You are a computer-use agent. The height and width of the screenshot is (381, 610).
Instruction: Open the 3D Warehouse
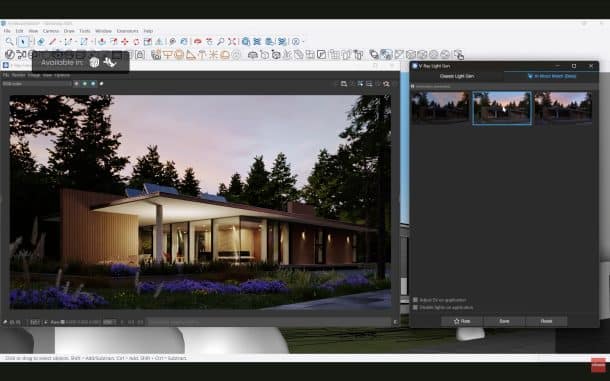tap(245, 41)
